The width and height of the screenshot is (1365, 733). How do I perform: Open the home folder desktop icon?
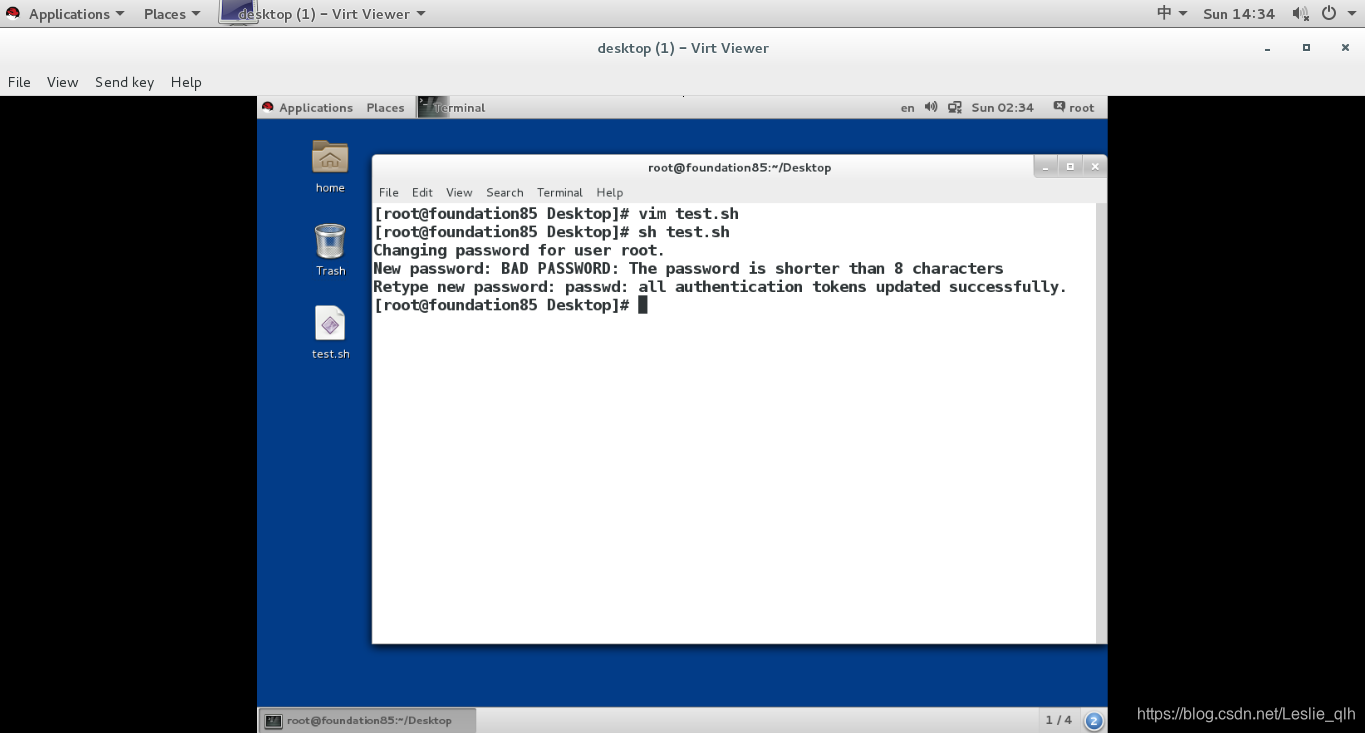(330, 158)
